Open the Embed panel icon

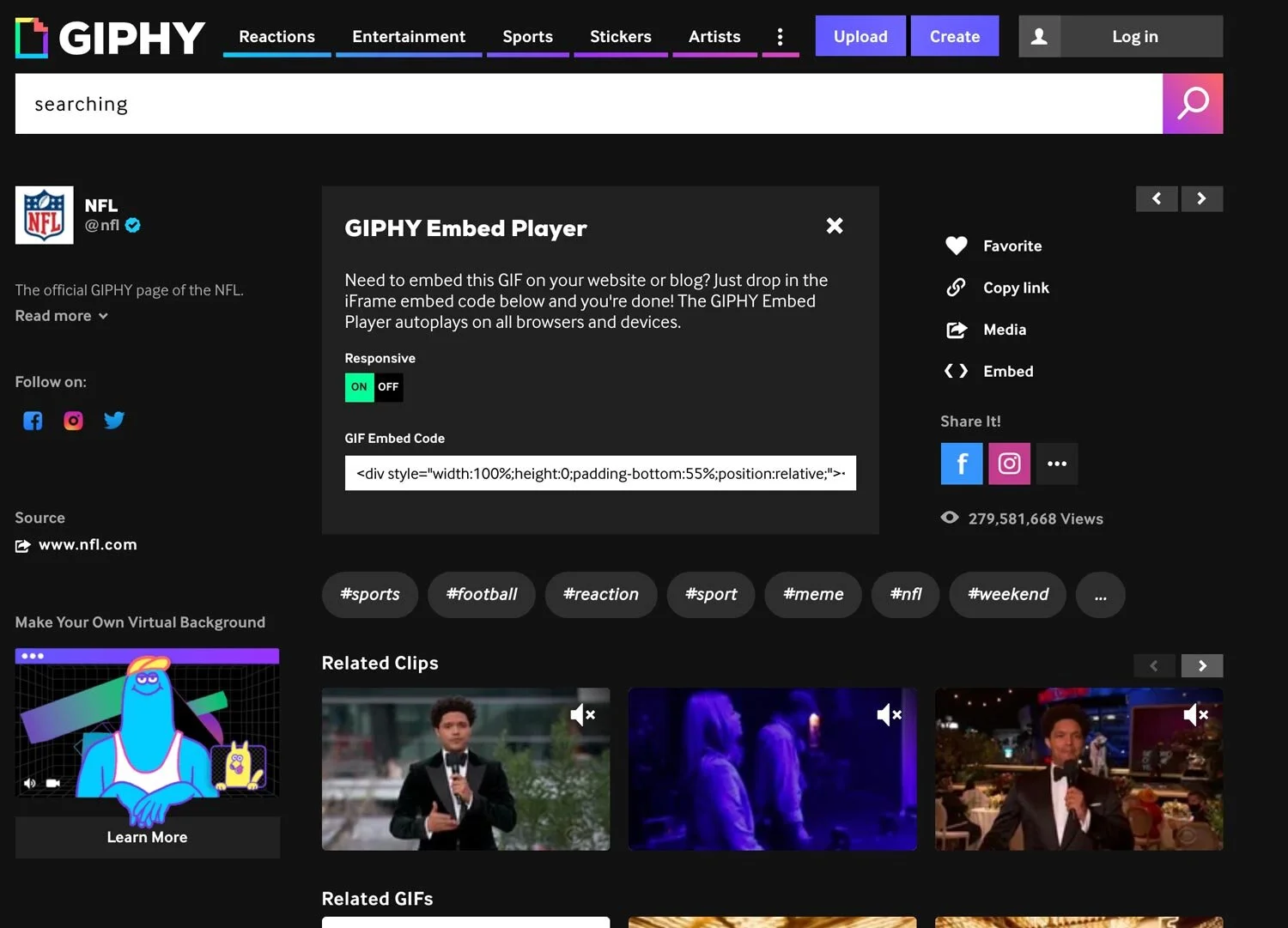click(x=956, y=371)
